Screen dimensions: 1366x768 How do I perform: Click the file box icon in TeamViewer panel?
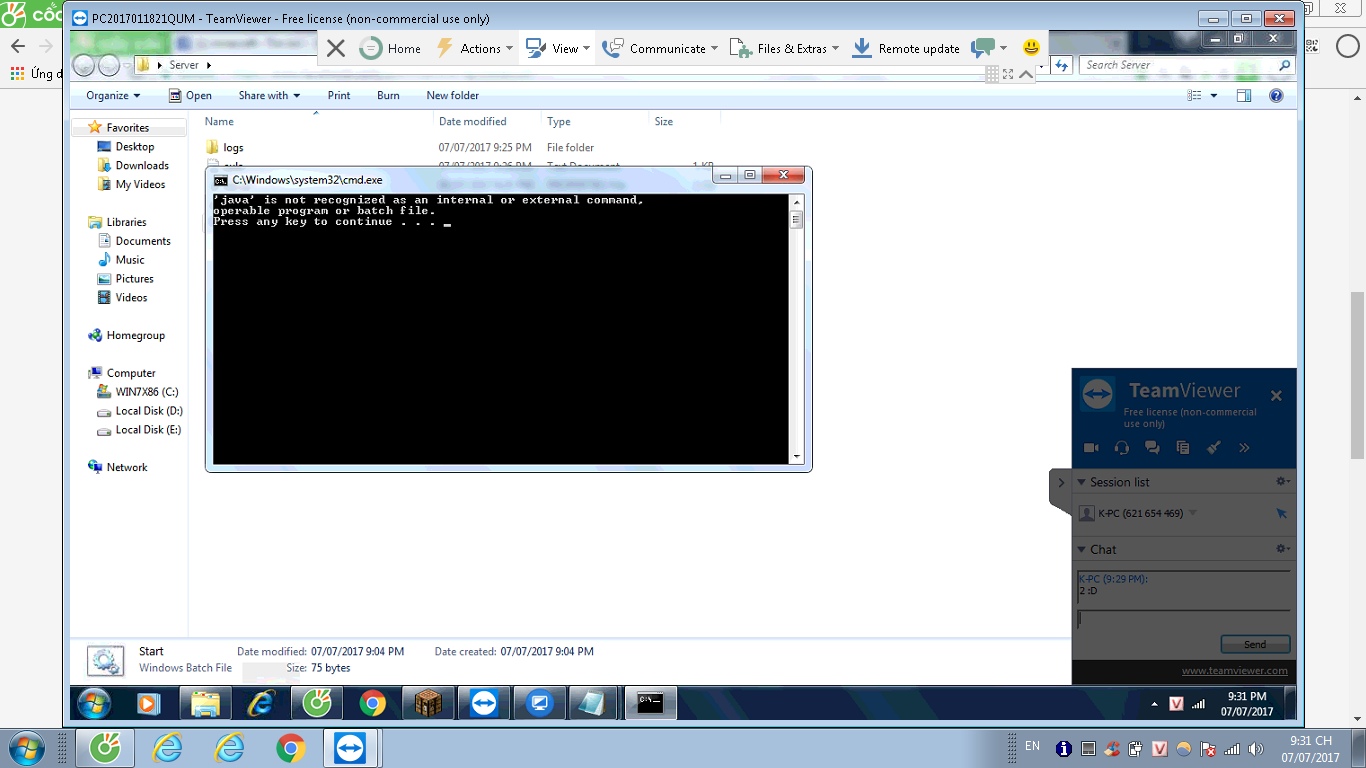tap(1183, 448)
